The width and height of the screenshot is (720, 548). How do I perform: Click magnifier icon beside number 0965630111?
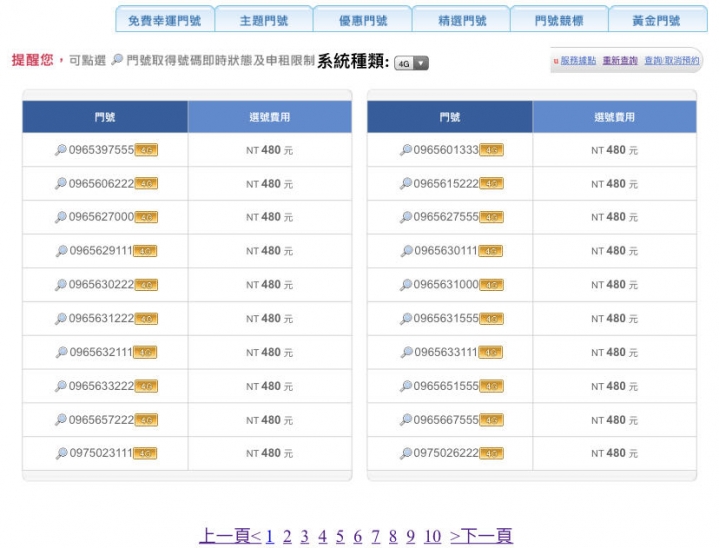tap(407, 251)
